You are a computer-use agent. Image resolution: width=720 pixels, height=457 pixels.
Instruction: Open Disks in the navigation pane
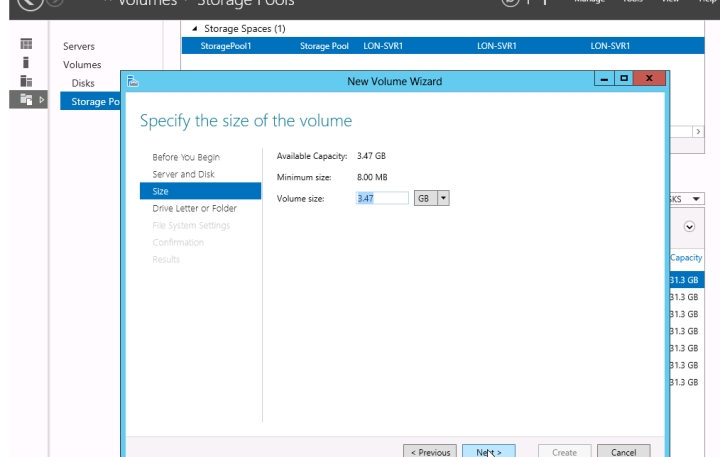(83, 83)
